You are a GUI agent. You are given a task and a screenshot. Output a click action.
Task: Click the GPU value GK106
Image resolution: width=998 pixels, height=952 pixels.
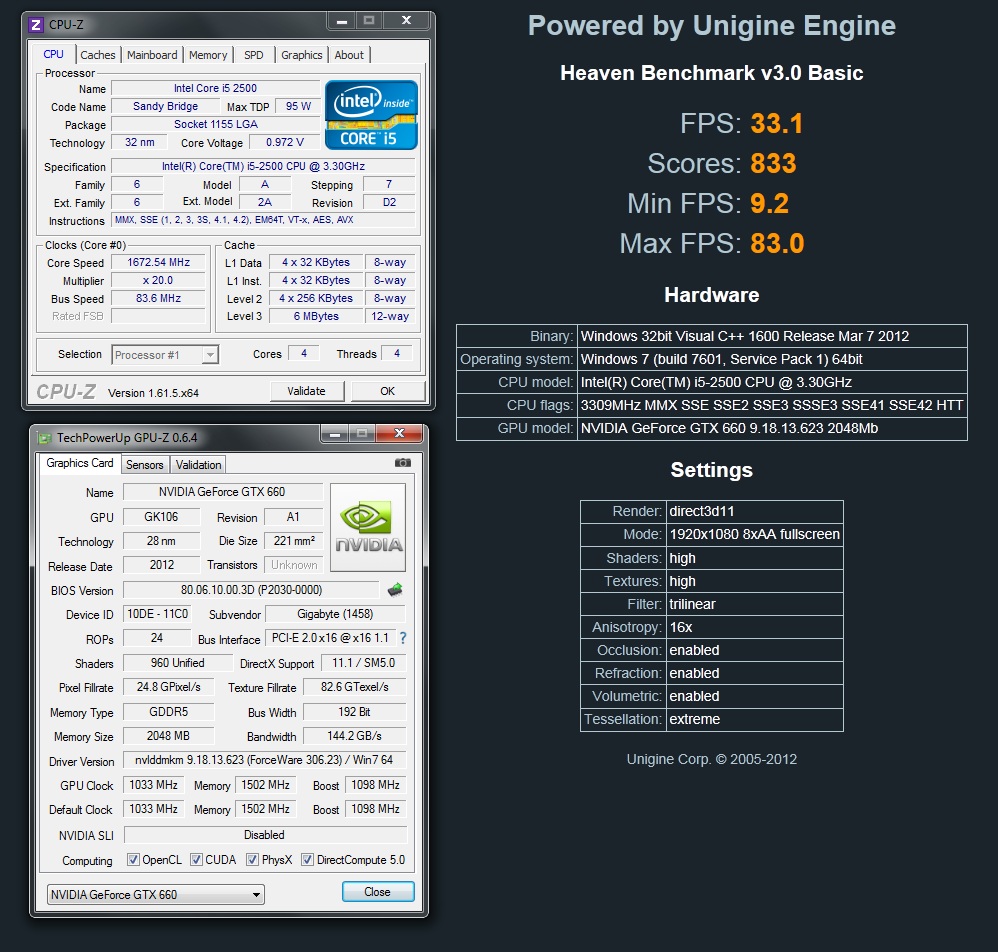161,517
